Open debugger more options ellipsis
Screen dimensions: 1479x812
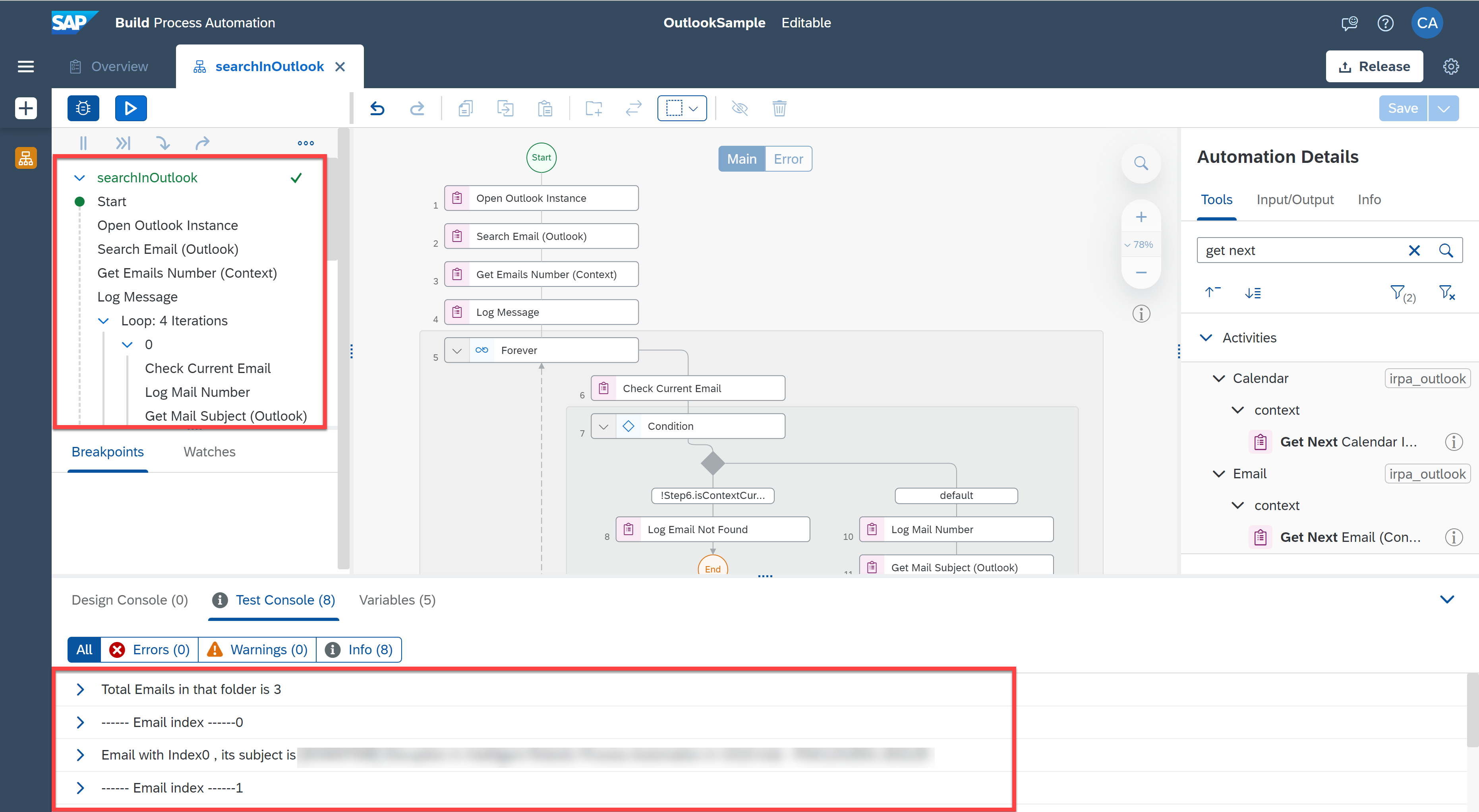coord(305,143)
